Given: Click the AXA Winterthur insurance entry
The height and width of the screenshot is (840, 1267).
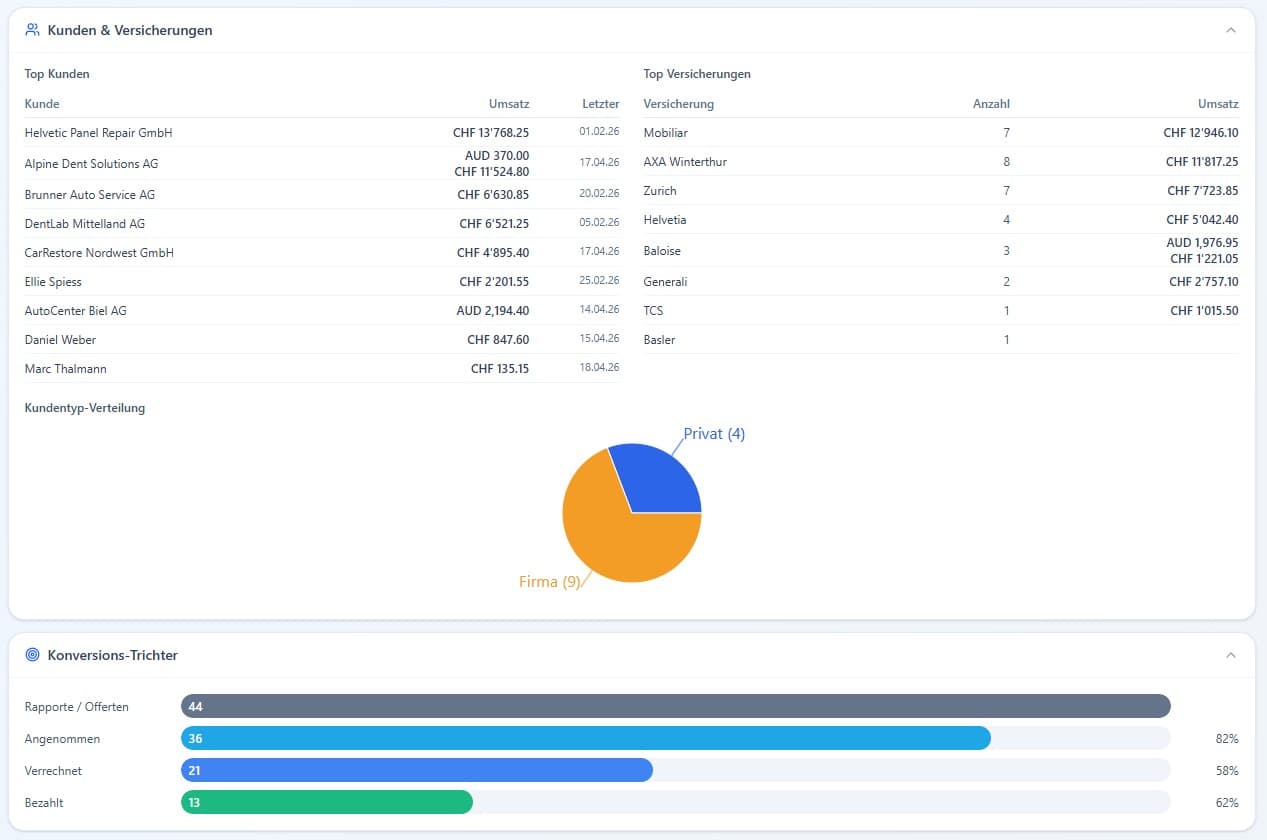Looking at the screenshot, I should coord(685,162).
